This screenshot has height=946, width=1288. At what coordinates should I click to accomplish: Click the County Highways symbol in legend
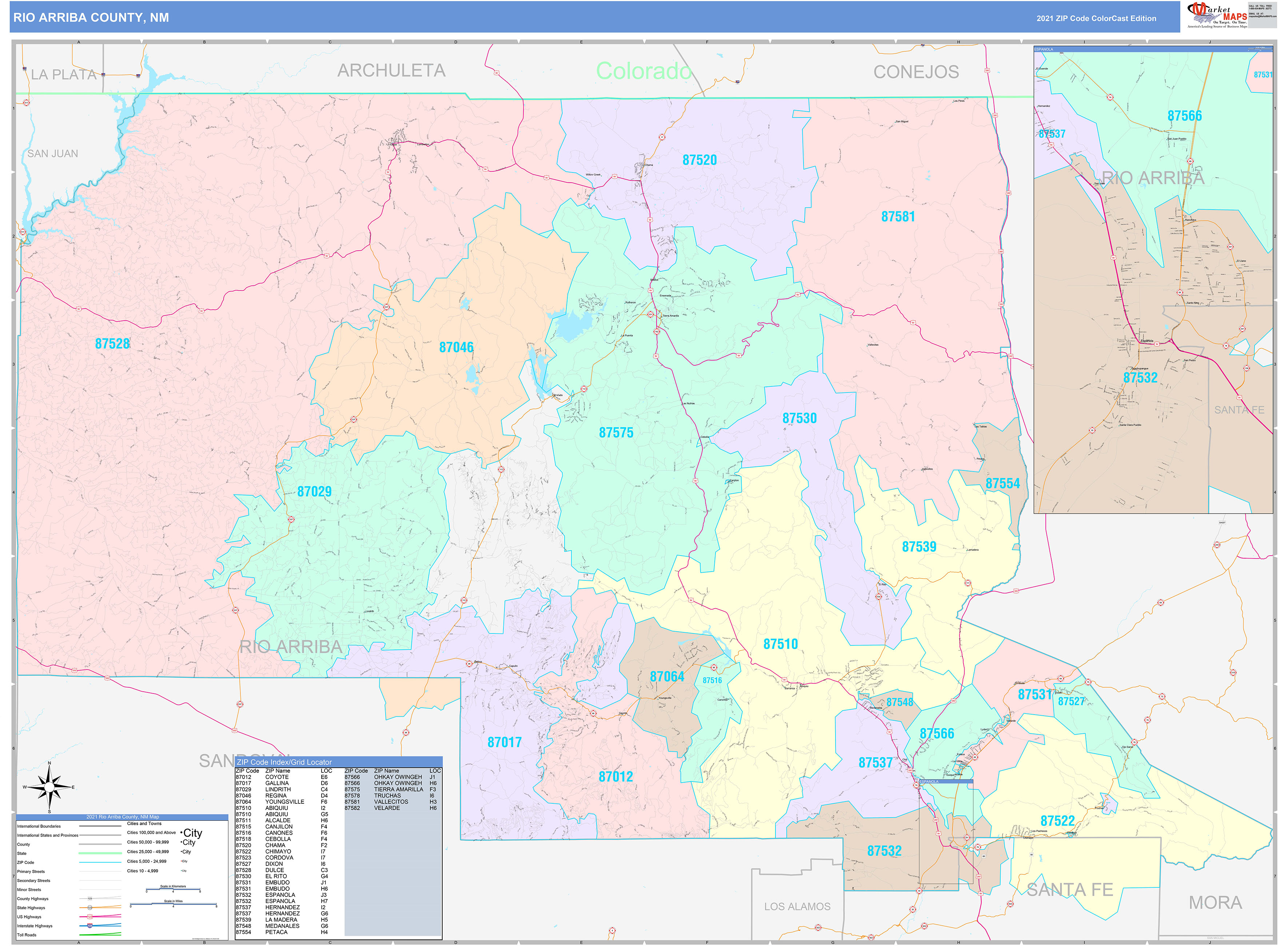coord(90,898)
